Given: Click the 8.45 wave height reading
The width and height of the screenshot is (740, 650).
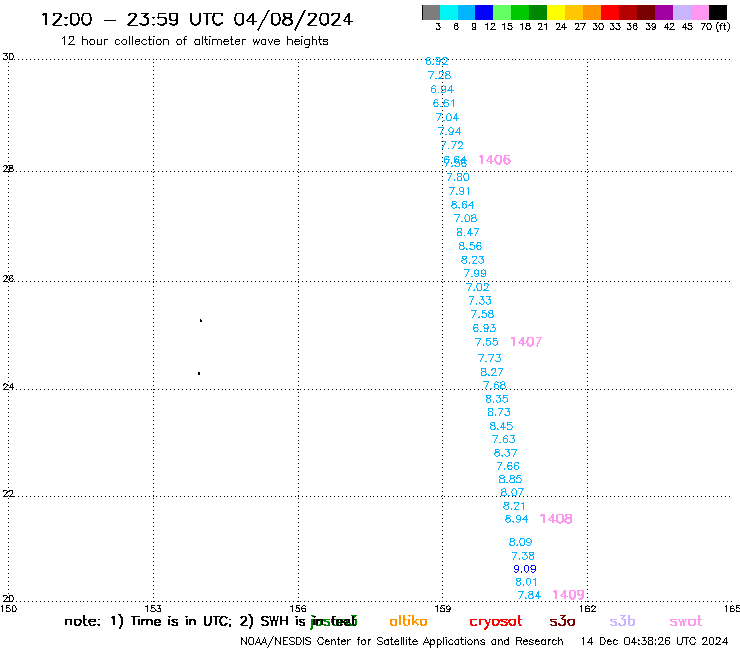Looking at the screenshot, I should 501,426.
